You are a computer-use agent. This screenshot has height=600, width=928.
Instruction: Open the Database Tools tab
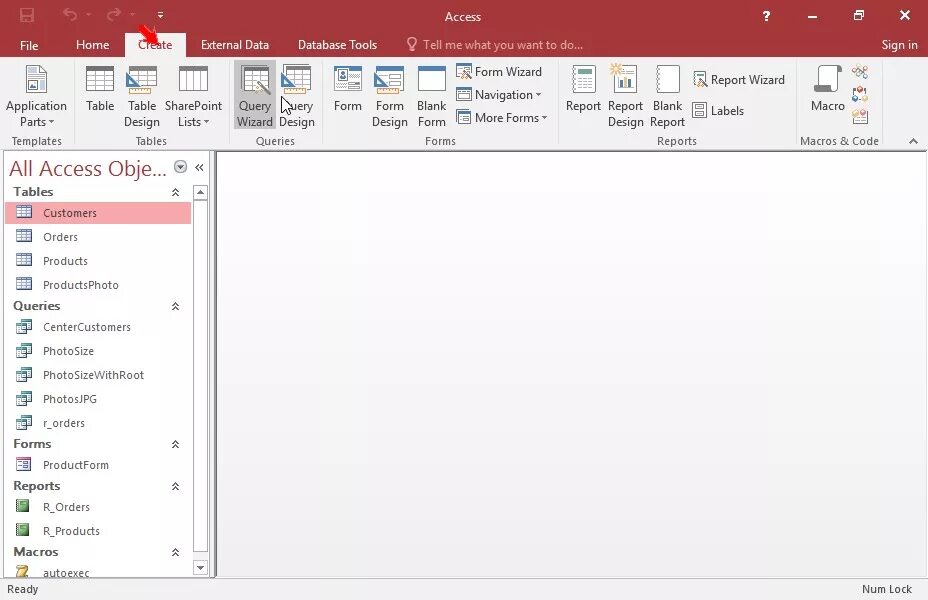coord(337,45)
